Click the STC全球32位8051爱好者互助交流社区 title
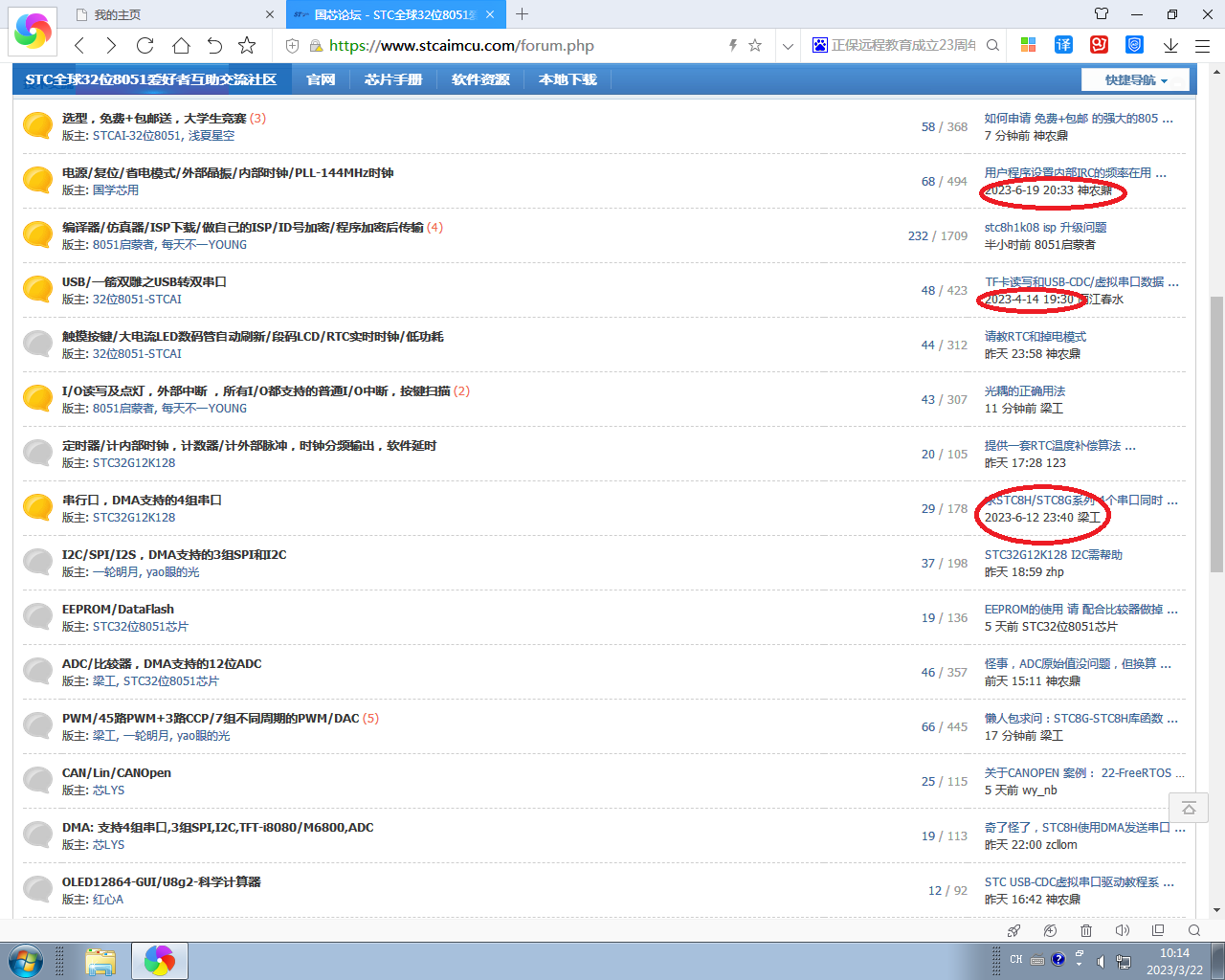This screenshot has width=1225, height=980. point(151,79)
